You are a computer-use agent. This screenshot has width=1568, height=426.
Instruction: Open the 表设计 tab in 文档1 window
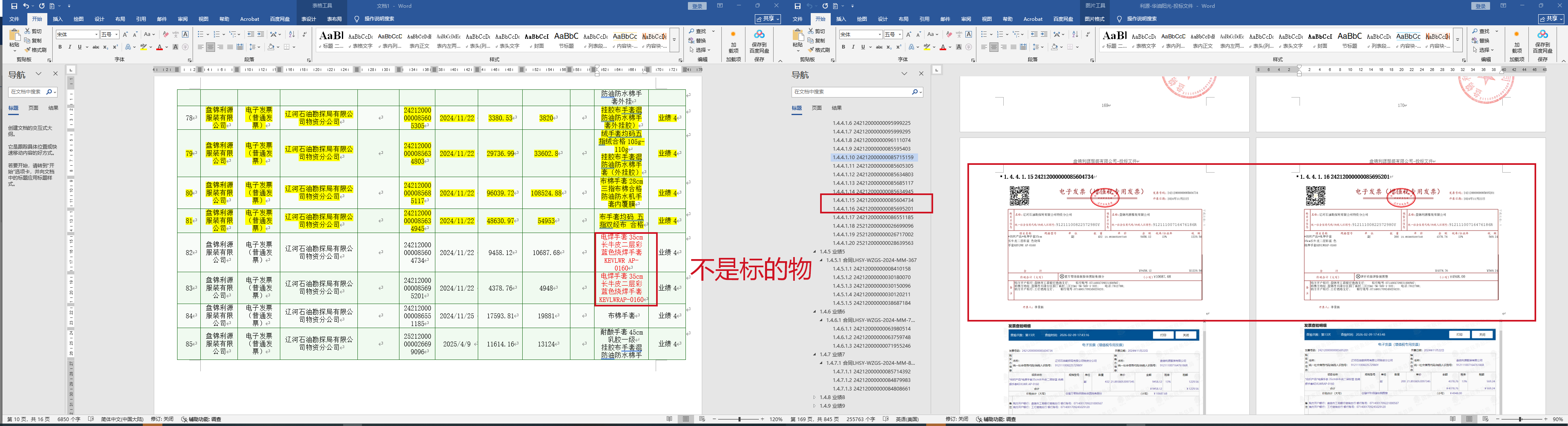(308, 19)
